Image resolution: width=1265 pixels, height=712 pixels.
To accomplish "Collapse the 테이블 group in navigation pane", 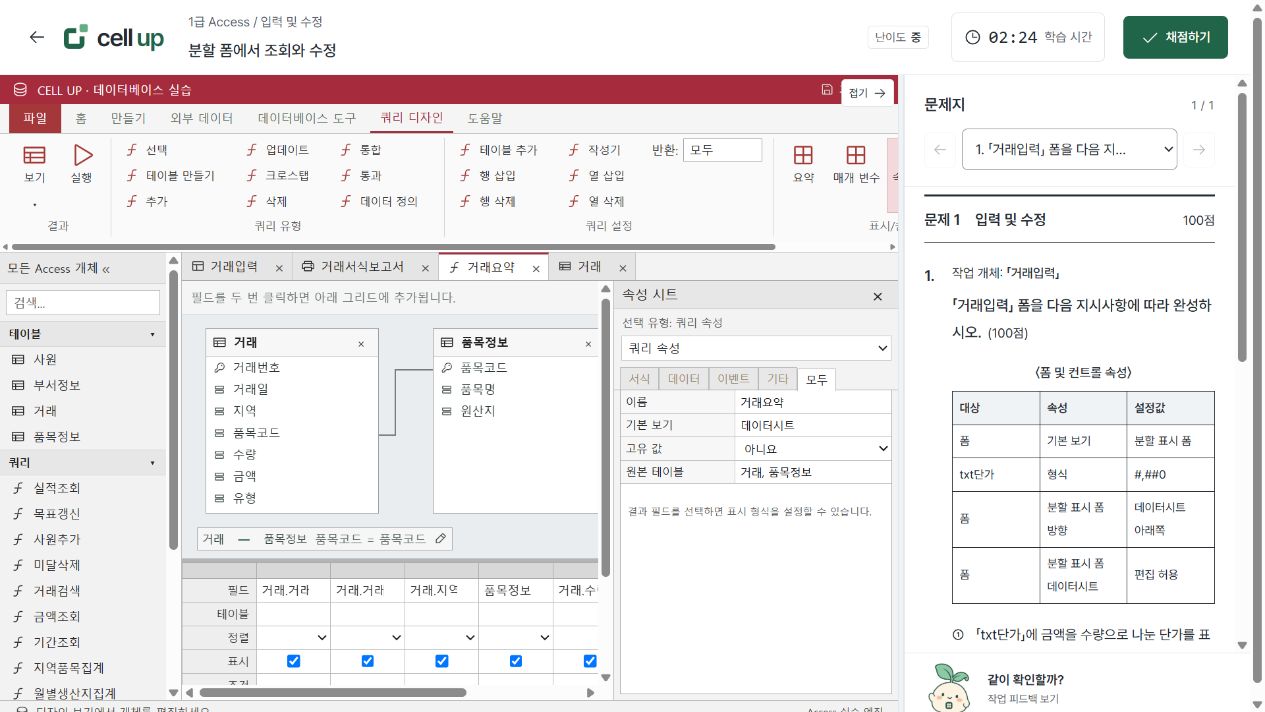I will click(153, 334).
